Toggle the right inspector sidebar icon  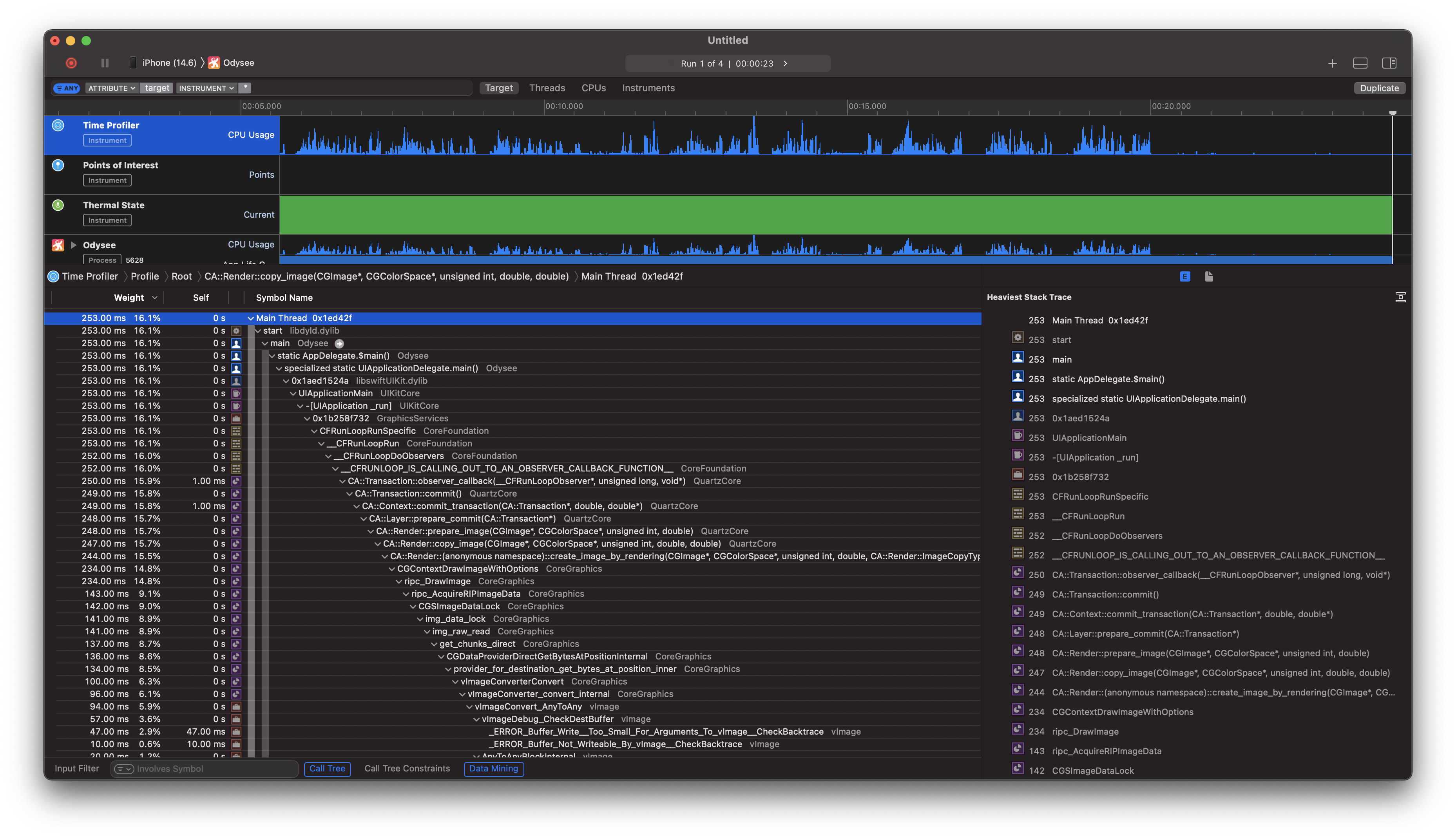point(1389,63)
